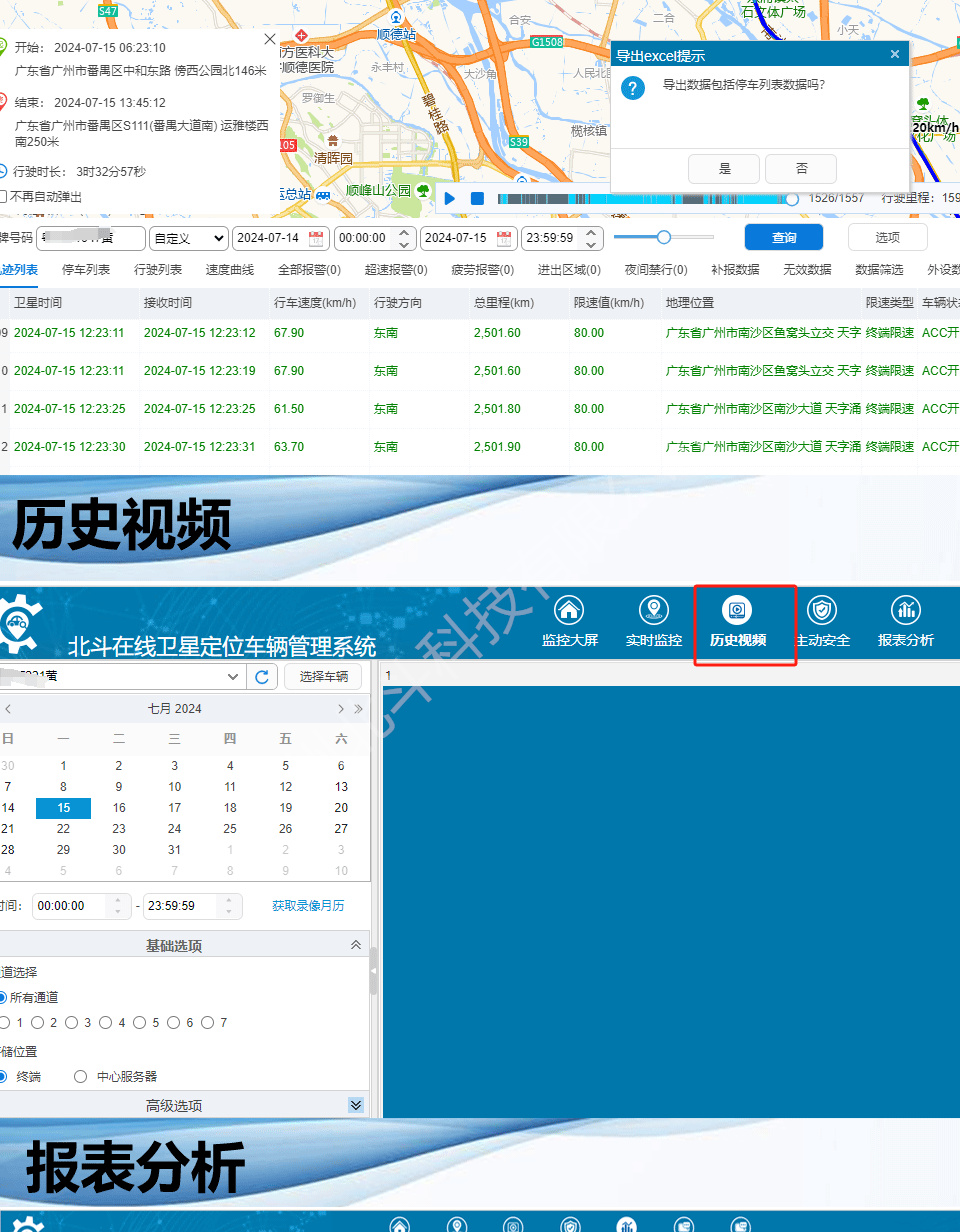Screen dimensions: 960x1232
Task: Select channel 3 radio button
Action: (72, 1023)
